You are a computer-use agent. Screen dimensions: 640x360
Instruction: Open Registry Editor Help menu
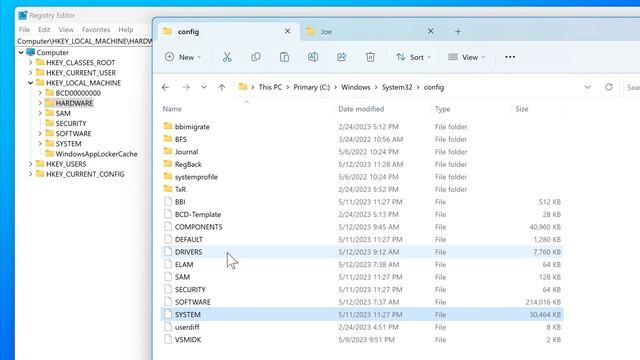(126, 30)
